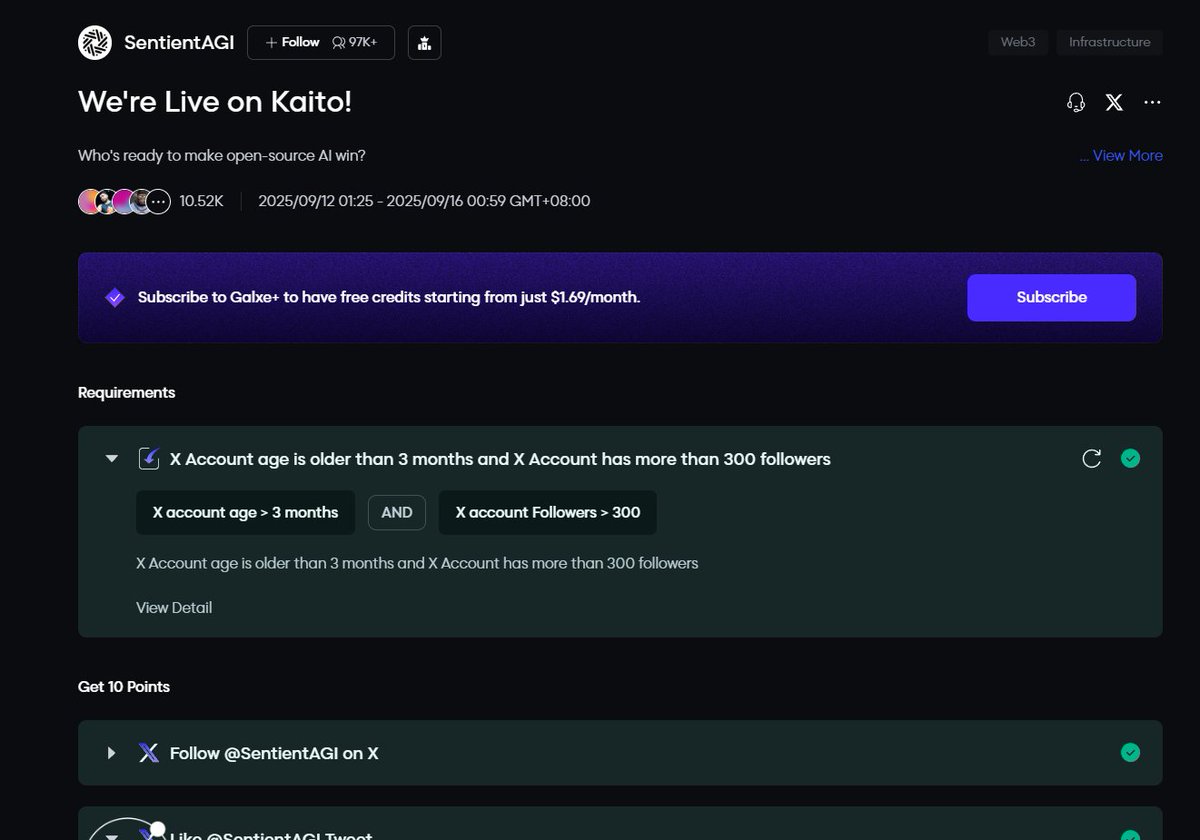Select the Infrastructure tag

tap(1109, 42)
